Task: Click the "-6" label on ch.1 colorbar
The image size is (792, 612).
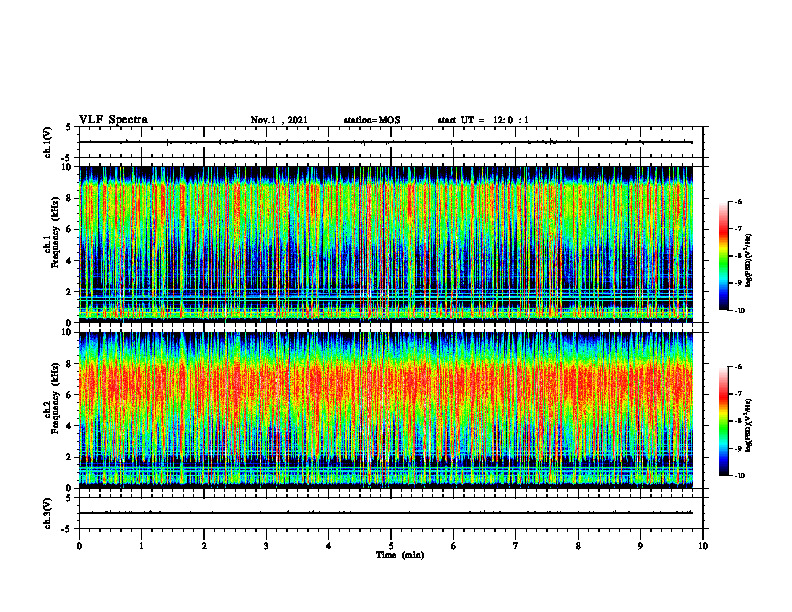Action: tap(739, 202)
